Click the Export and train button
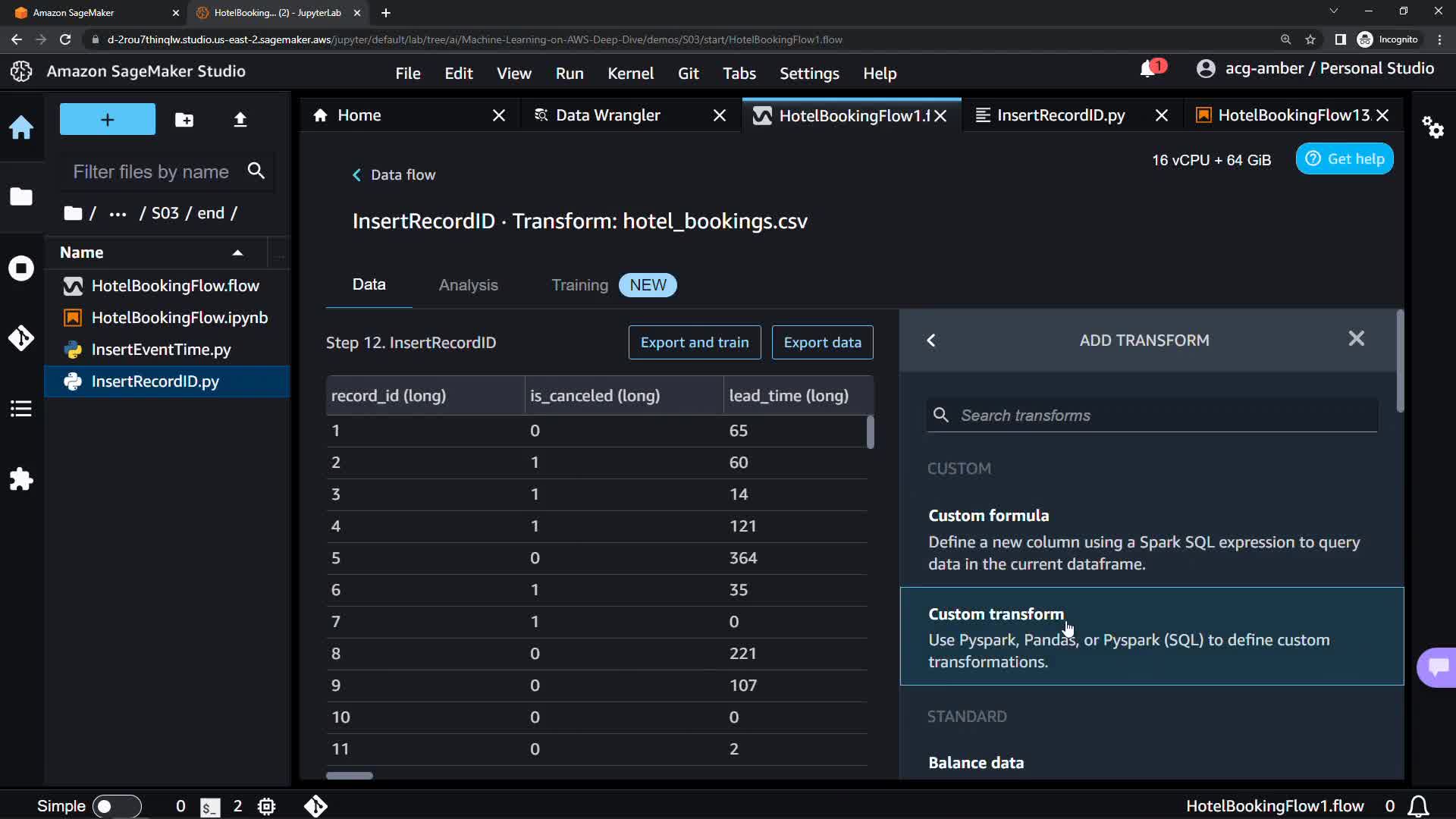Image resolution: width=1456 pixels, height=819 pixels. [694, 343]
